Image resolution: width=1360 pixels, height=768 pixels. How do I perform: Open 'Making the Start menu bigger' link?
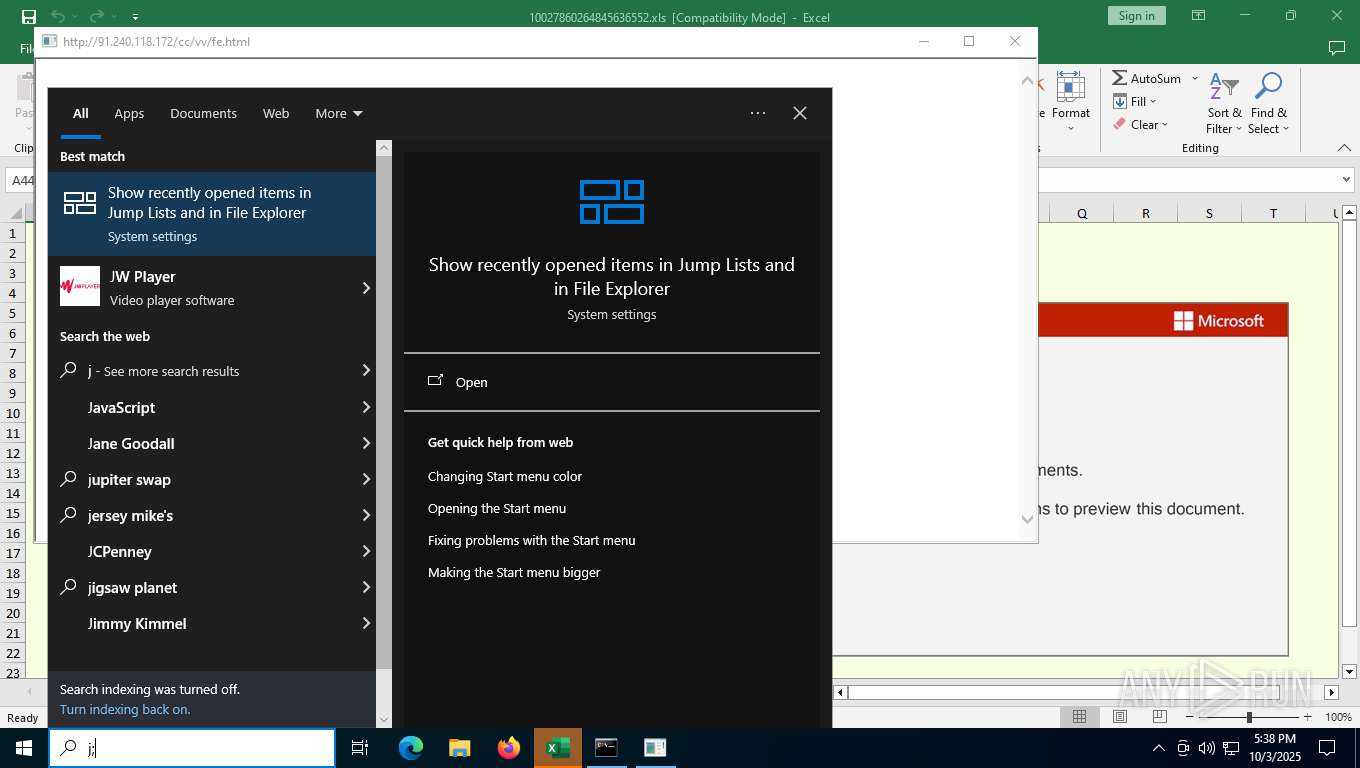[x=514, y=573]
